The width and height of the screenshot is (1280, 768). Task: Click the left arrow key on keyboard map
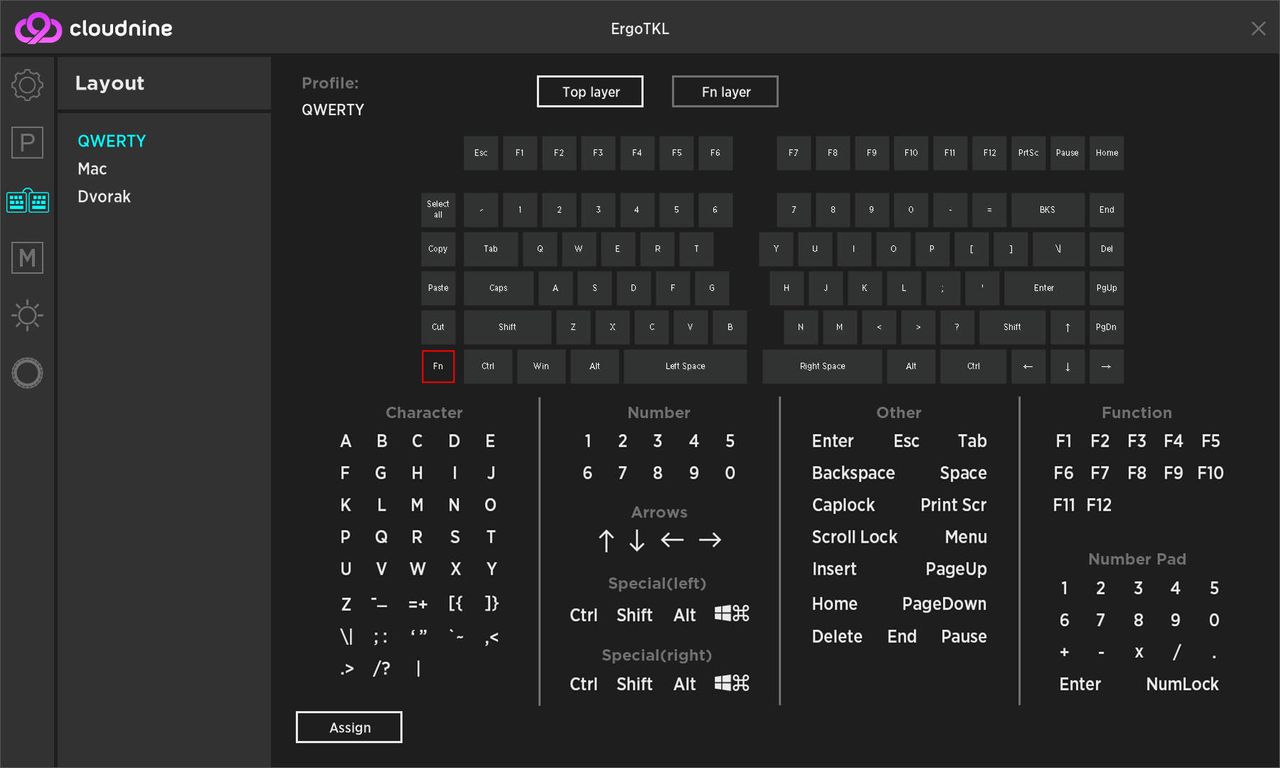[x=1028, y=366]
